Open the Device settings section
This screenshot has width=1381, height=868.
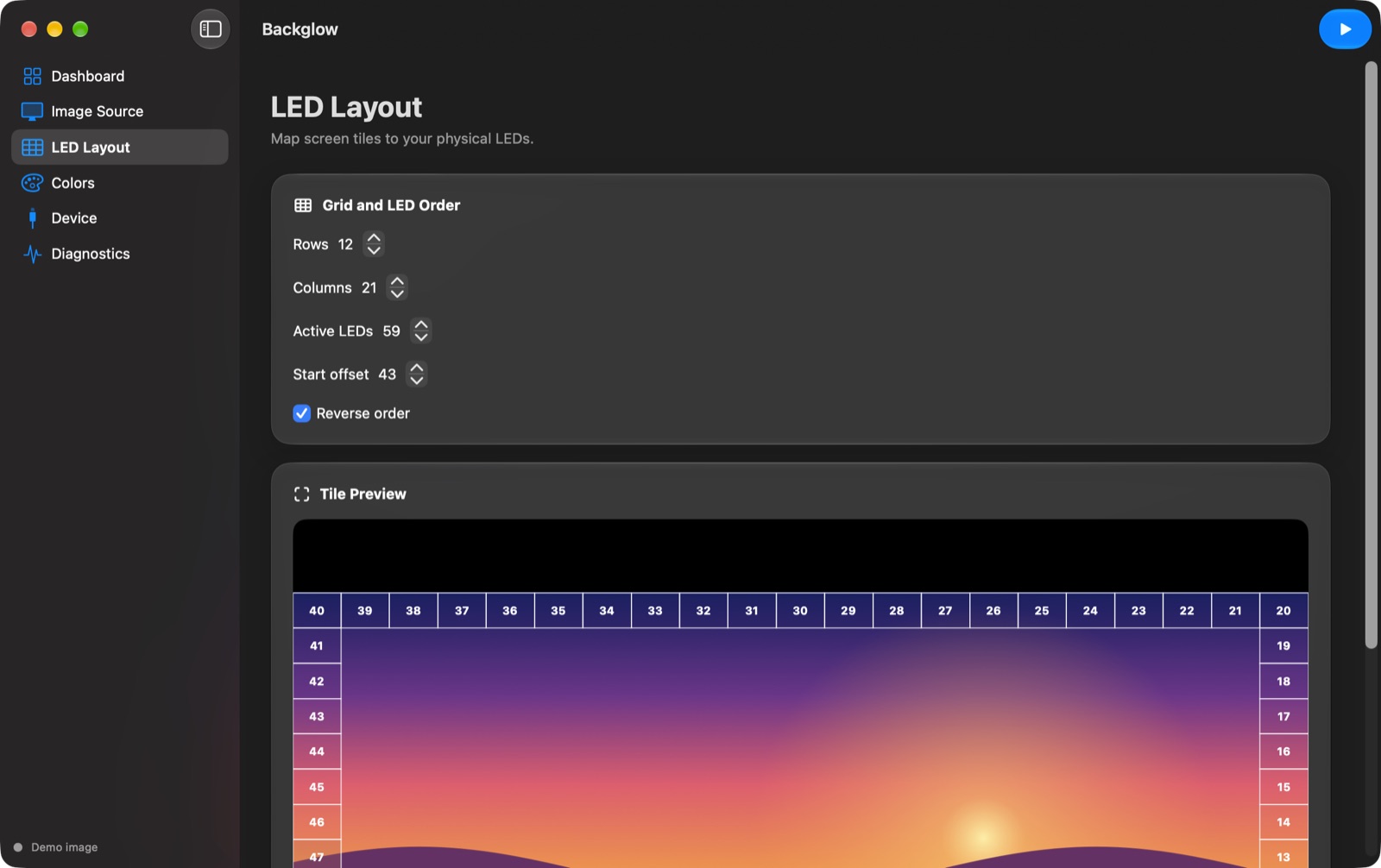120,218
